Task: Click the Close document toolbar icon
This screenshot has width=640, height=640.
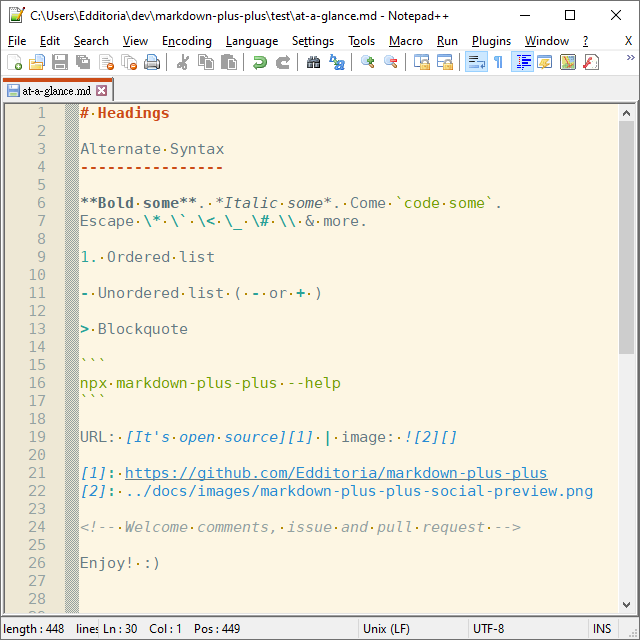Action: pyautogui.click(x=106, y=62)
